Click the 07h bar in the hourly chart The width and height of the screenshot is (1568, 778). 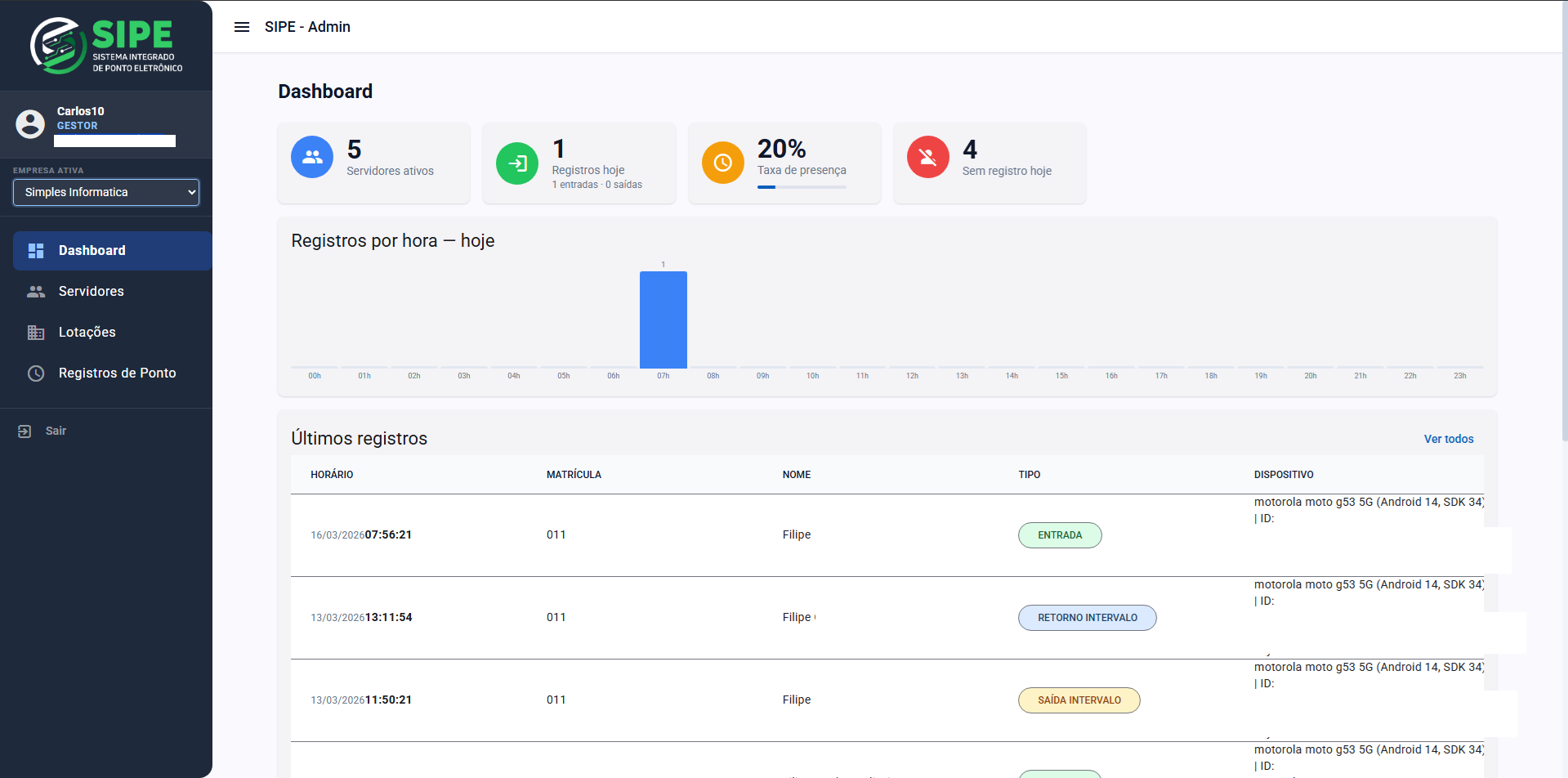click(663, 320)
